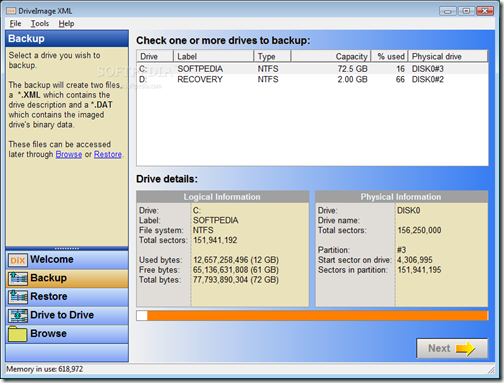Minimize the DriveImage XML window
The height and width of the screenshot is (383, 504).
pos(448,11)
